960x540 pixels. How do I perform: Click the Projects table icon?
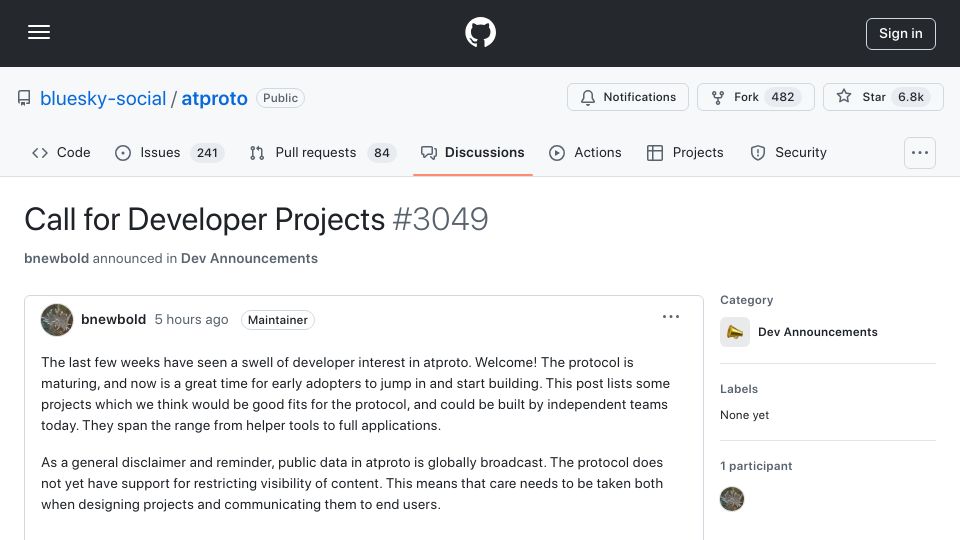654,152
